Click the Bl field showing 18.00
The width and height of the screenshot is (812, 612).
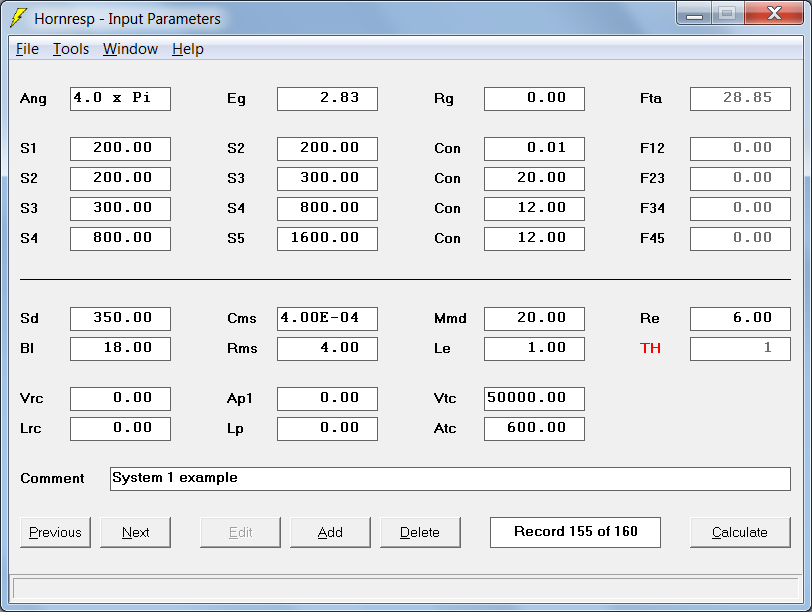(120, 348)
